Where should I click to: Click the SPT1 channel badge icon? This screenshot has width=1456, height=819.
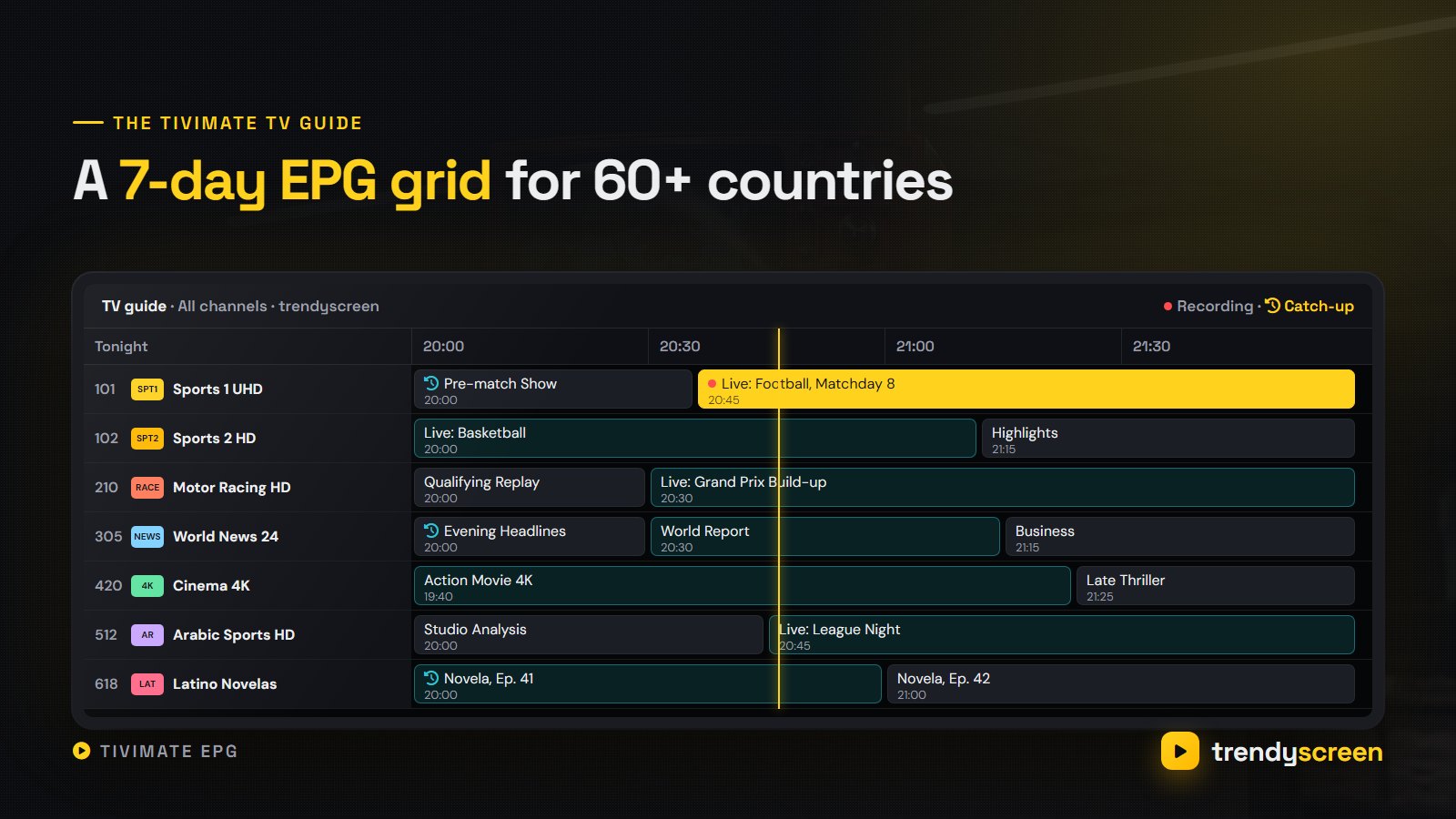147,389
